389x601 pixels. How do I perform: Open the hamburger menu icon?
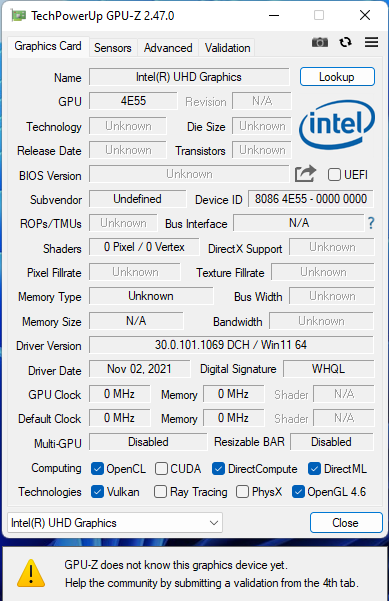[x=371, y=42]
